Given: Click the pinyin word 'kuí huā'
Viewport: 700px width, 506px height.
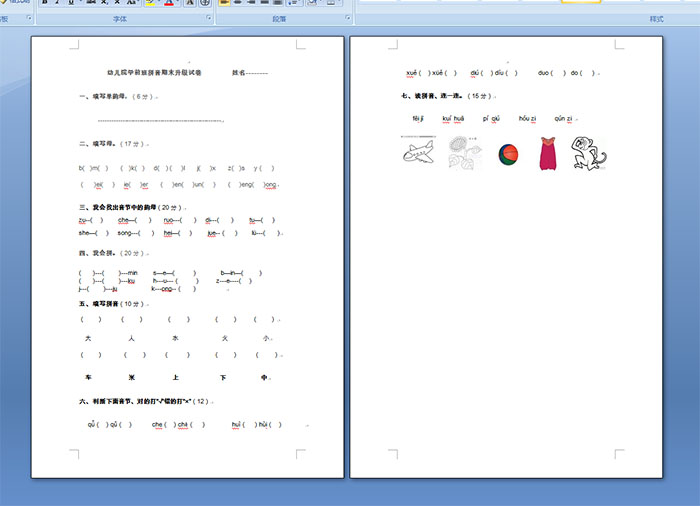Looking at the screenshot, I should pos(453,118).
